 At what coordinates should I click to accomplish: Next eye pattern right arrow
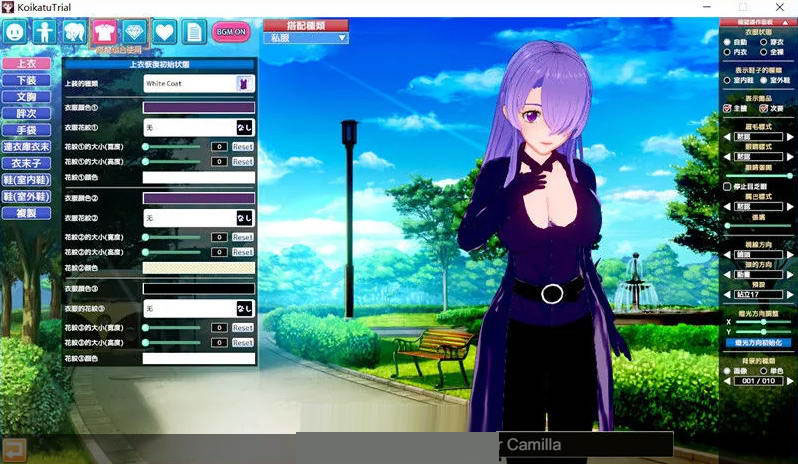pos(789,157)
